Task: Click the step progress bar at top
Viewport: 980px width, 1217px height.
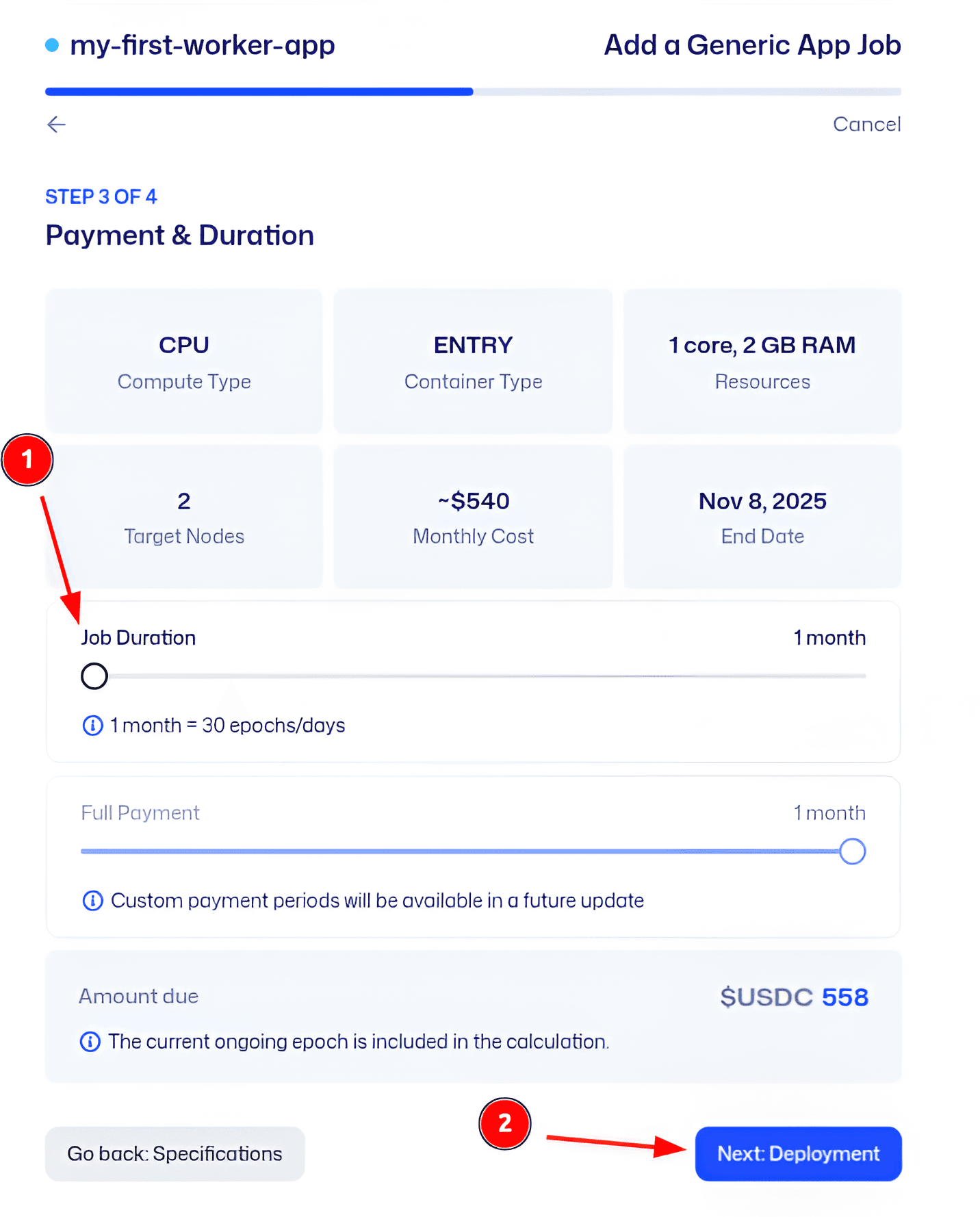Action: (x=473, y=92)
